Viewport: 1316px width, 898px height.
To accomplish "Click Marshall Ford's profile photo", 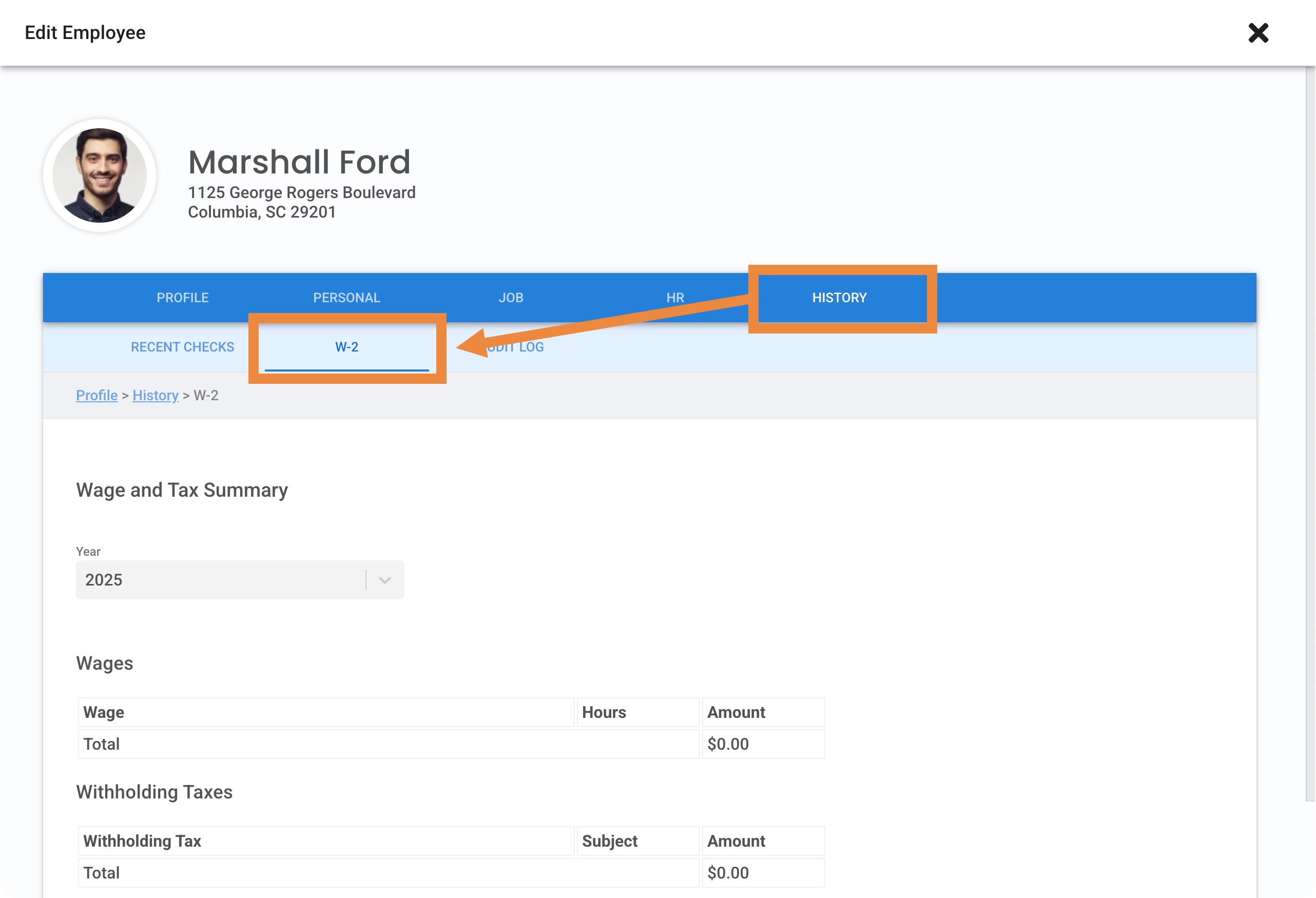I will tap(100, 175).
